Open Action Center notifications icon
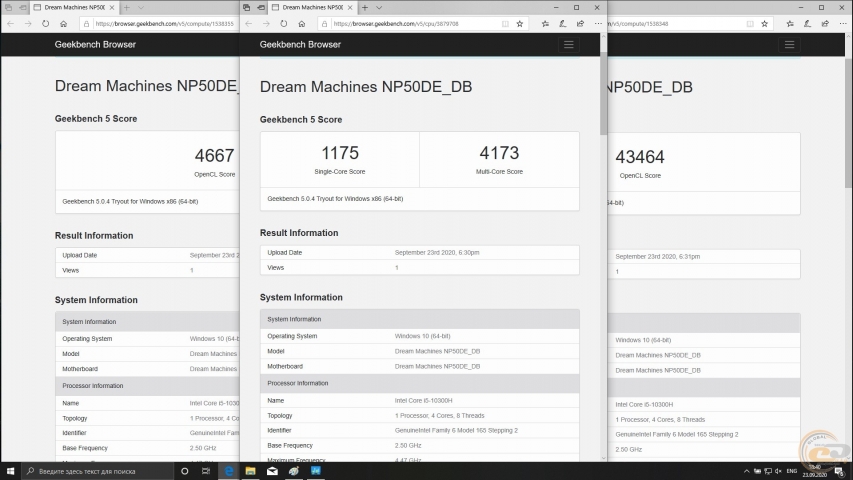Viewport: 853px width, 480px height. click(x=839, y=471)
